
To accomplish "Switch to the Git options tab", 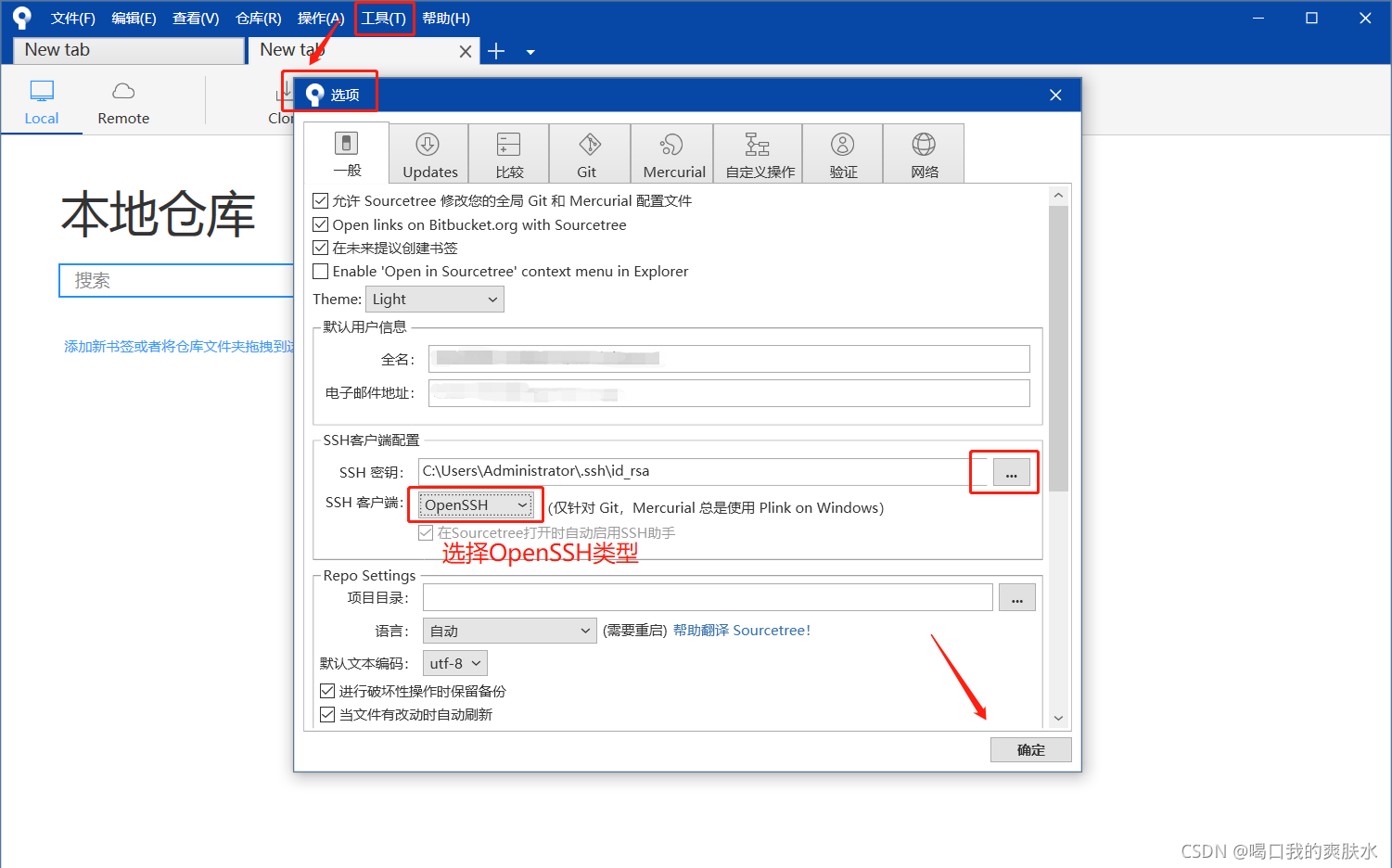I will (589, 154).
